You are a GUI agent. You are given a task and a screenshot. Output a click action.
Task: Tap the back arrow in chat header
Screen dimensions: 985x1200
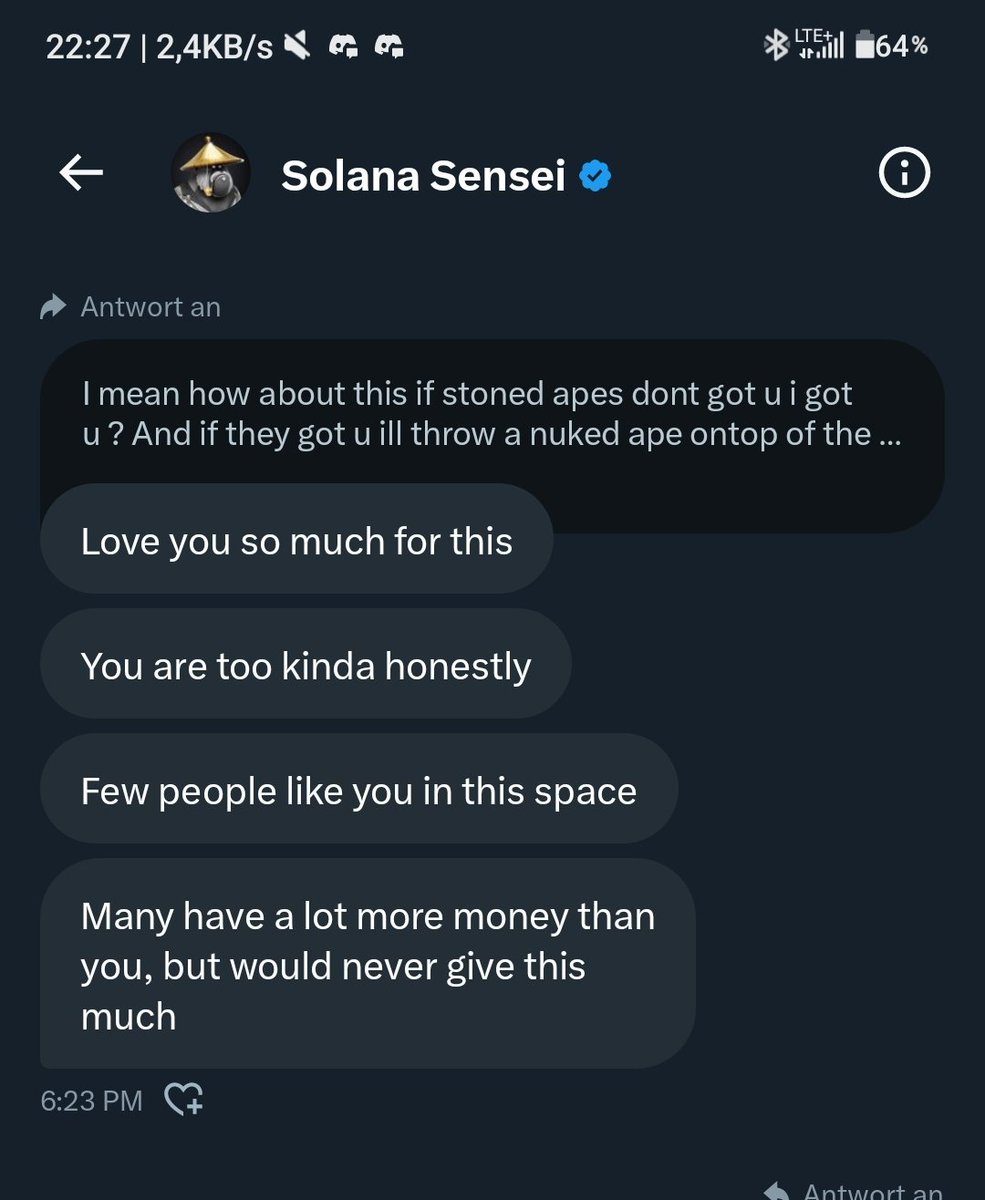81,174
